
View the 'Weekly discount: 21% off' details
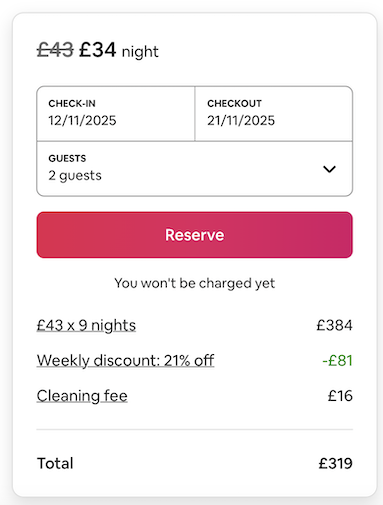point(125,360)
